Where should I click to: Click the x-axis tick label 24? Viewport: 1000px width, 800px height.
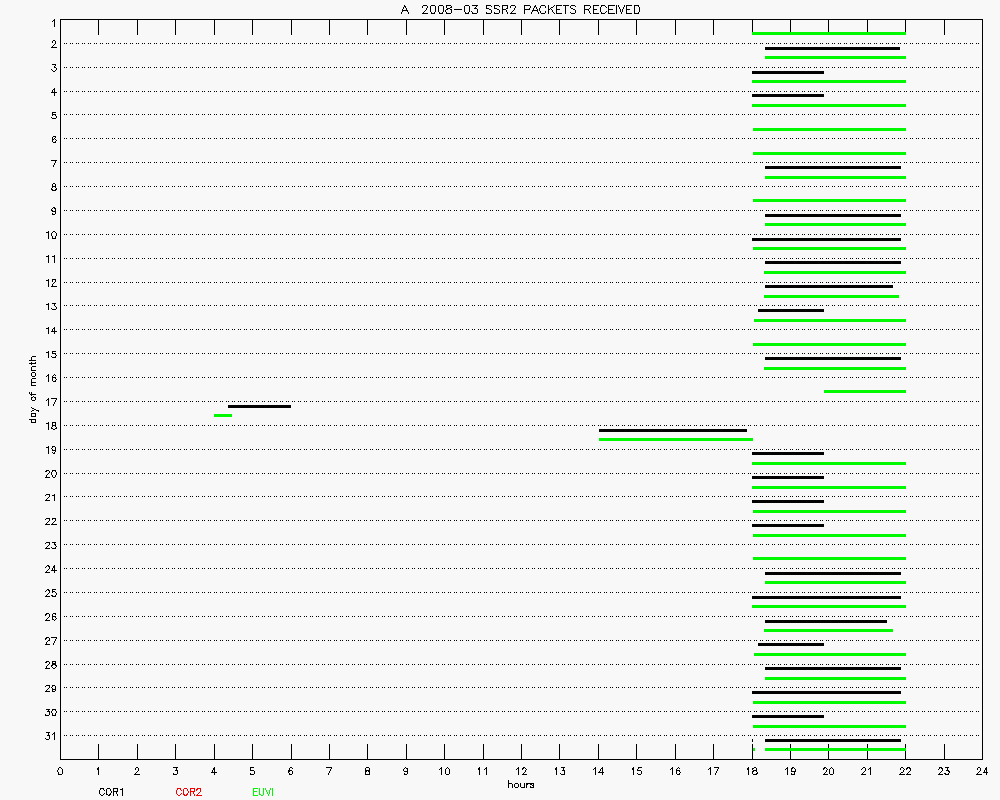click(981, 772)
